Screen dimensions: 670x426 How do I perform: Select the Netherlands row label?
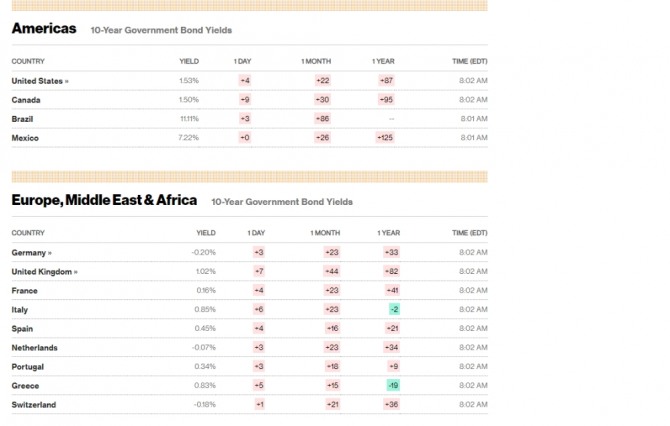[x=34, y=348]
